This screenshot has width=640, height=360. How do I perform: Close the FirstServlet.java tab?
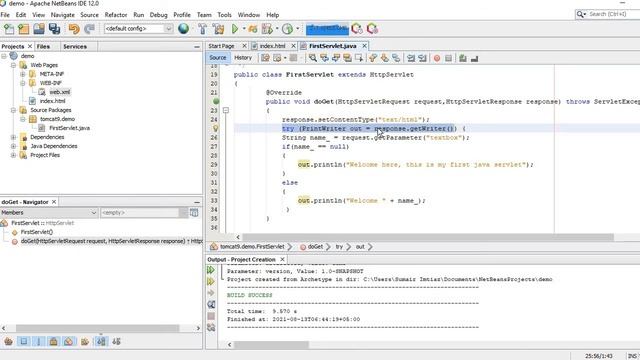(x=364, y=46)
